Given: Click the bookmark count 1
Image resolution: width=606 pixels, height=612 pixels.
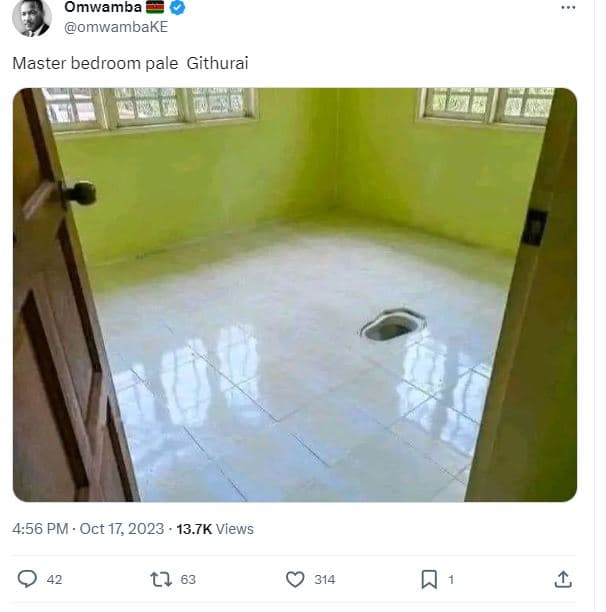Looking at the screenshot, I should (x=451, y=579).
